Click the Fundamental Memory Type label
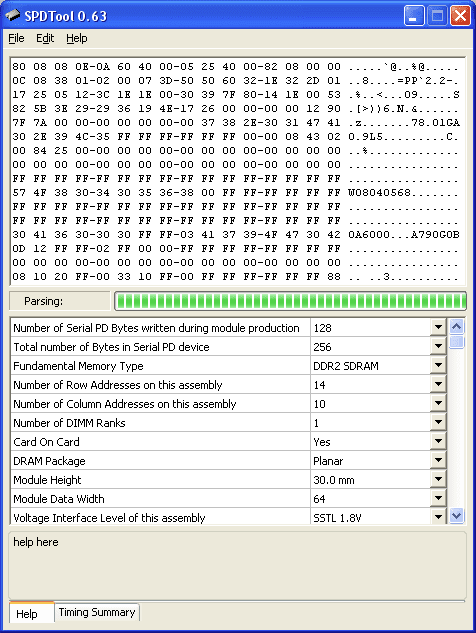Image resolution: width=476 pixels, height=633 pixels. pos(78,366)
